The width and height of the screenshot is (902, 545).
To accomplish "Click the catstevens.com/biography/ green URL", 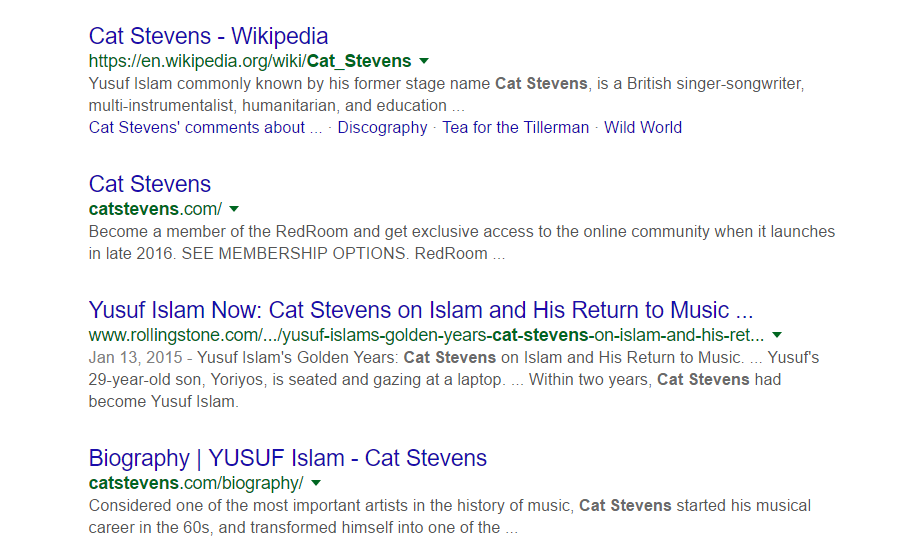I will (x=196, y=483).
